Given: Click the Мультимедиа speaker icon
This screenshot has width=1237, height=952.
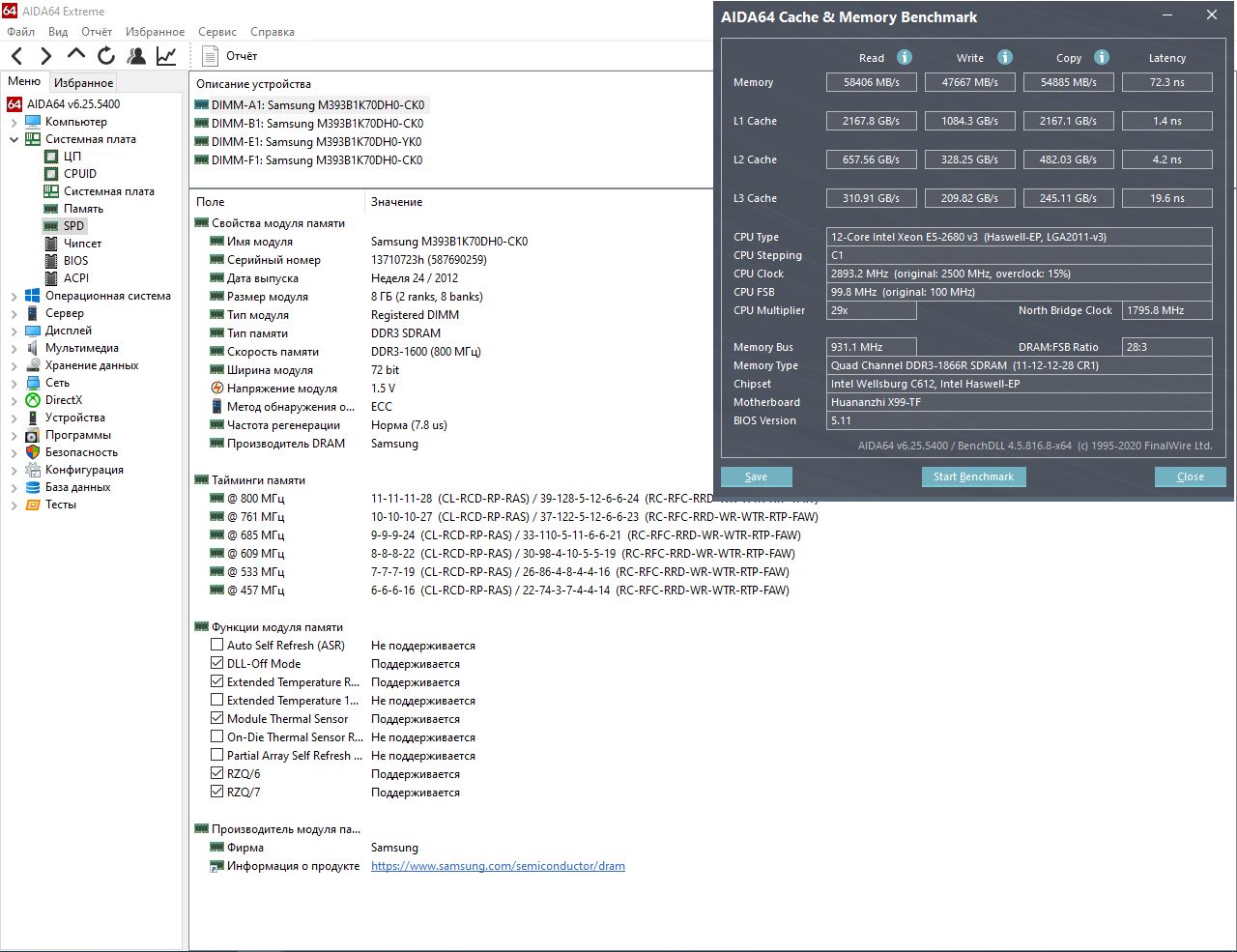Looking at the screenshot, I should click(x=33, y=348).
